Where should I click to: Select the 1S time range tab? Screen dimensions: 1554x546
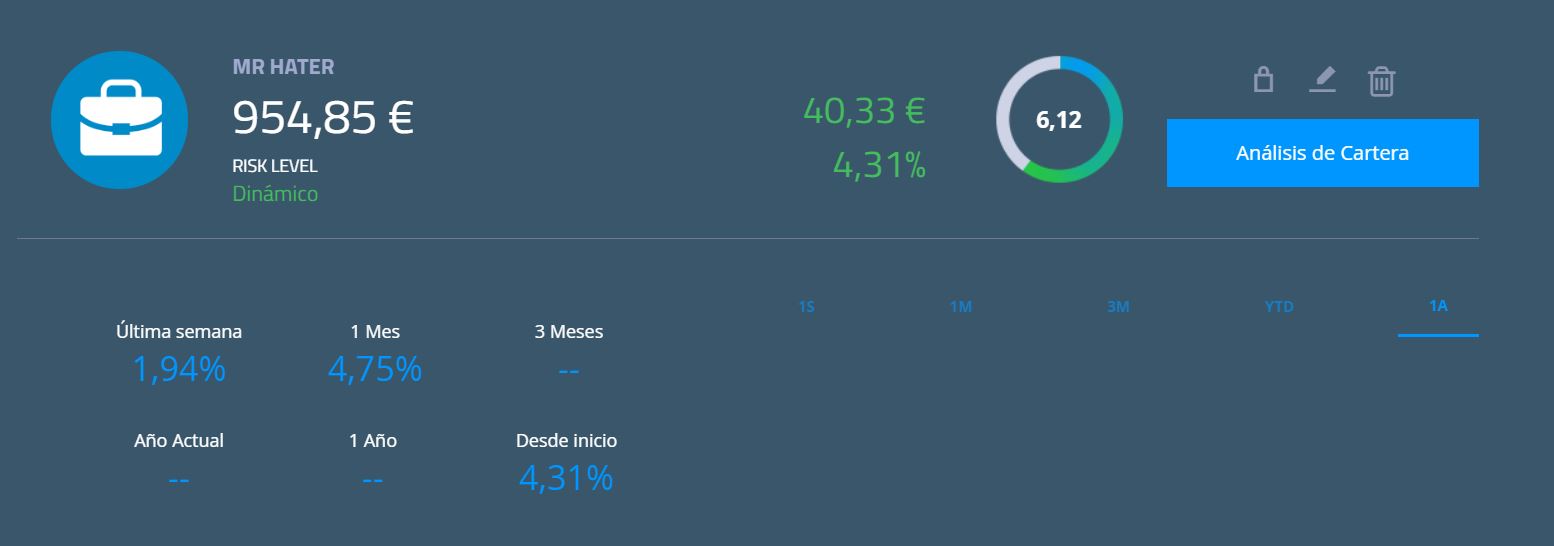click(x=807, y=307)
